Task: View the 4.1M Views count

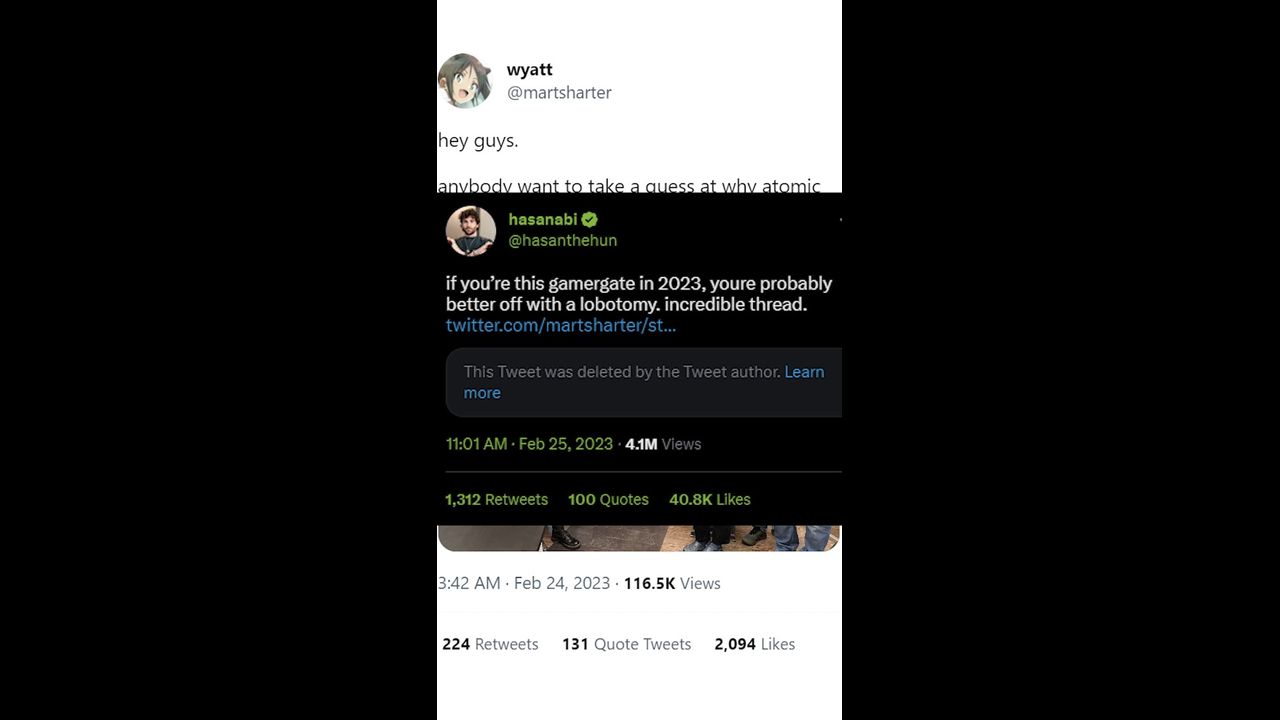Action: coord(663,444)
